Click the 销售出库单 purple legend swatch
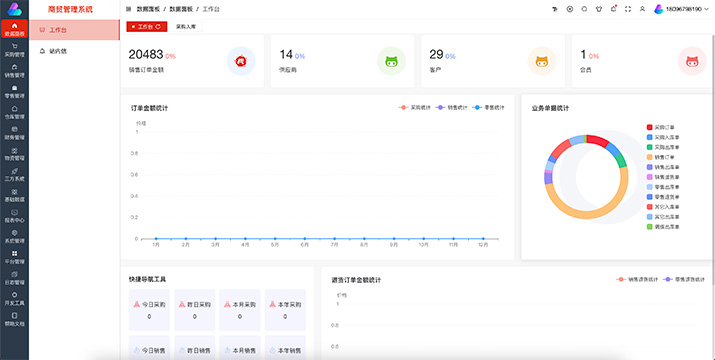This screenshot has height=360, width=715. [x=649, y=167]
